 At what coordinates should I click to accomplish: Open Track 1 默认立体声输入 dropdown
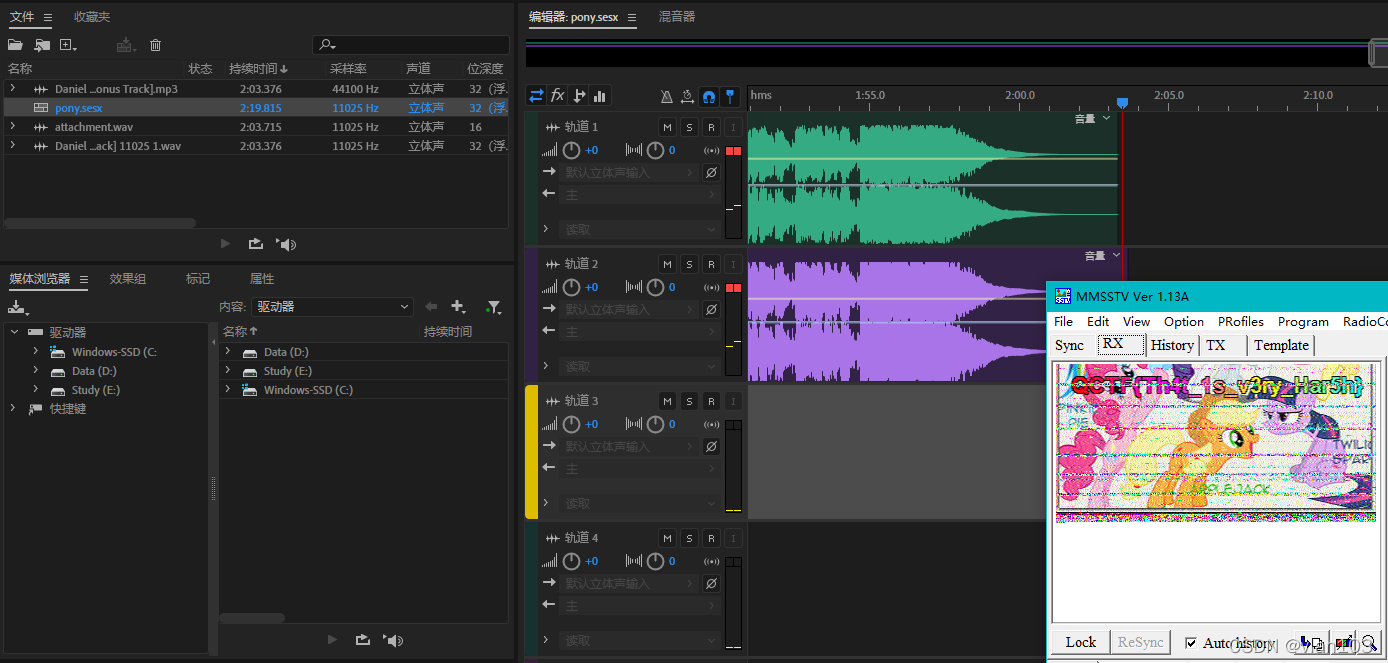point(627,172)
